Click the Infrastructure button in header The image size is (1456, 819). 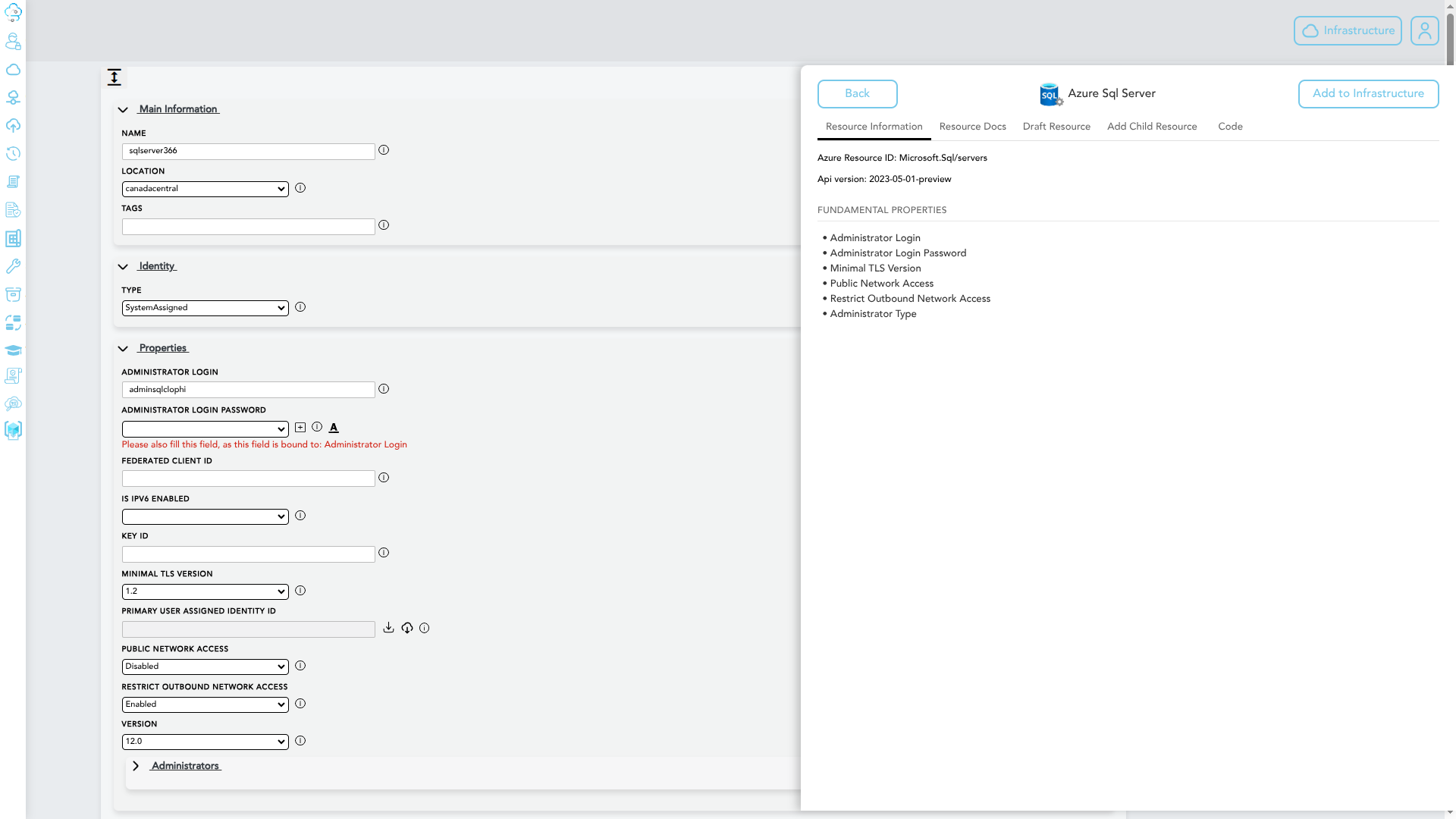click(1348, 31)
